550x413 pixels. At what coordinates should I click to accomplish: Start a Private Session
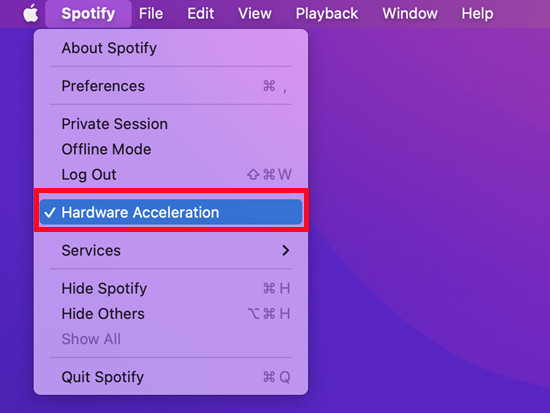click(x=171, y=124)
